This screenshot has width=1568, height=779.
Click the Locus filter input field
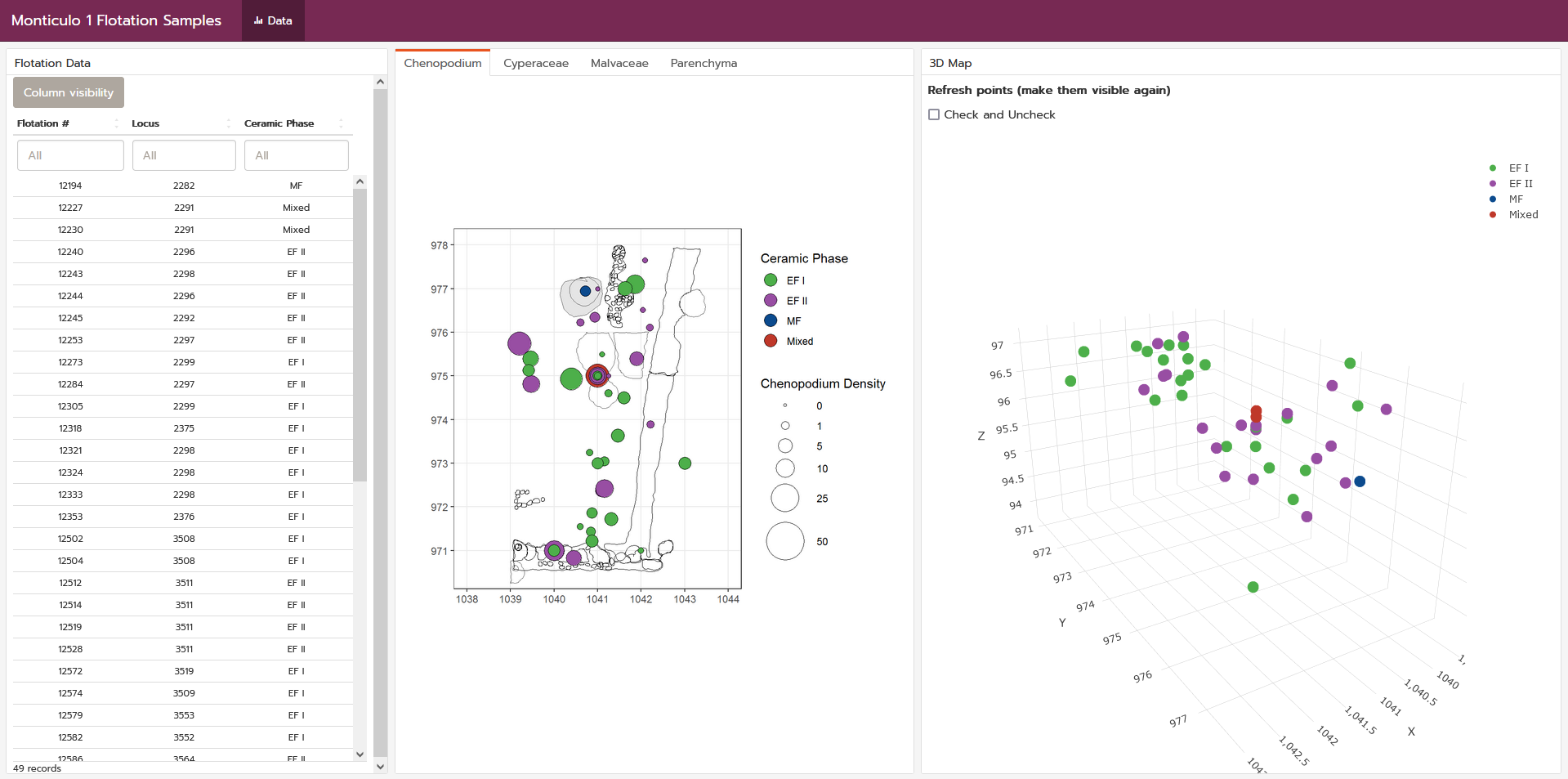[x=184, y=155]
